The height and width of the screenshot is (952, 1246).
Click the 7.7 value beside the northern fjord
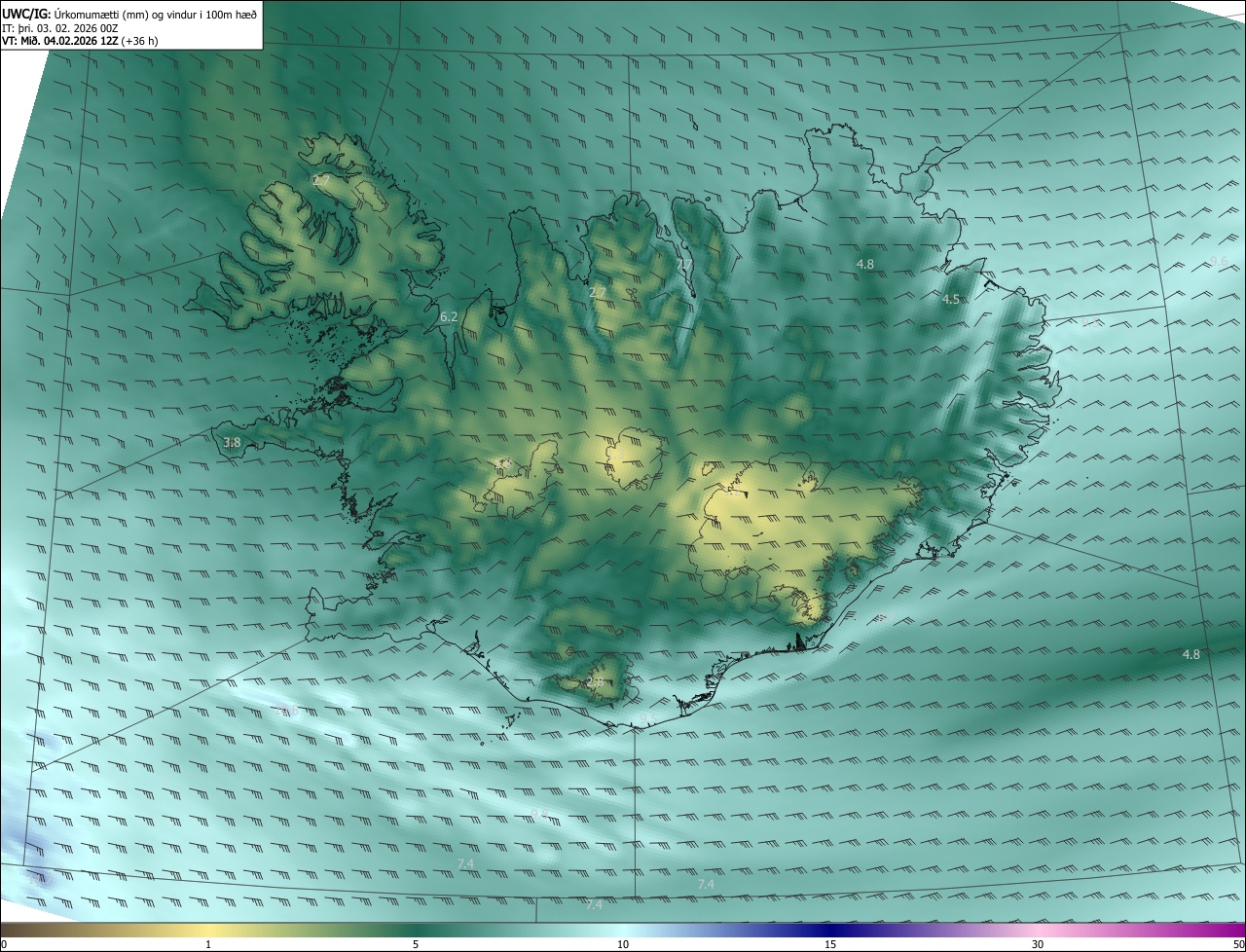coord(684,264)
